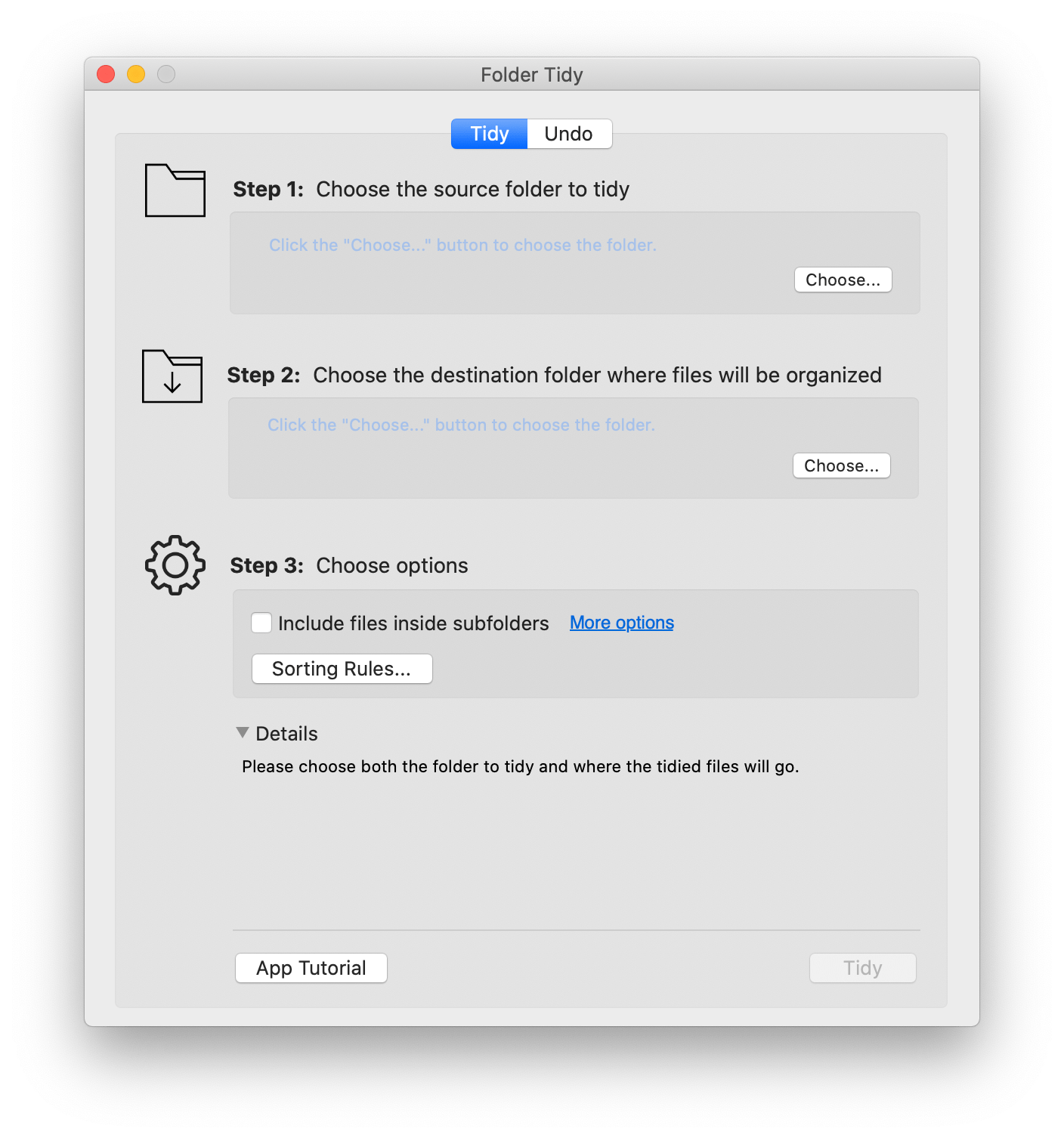Collapse the Details disclosure triangle
Image resolution: width=1064 pixels, height=1138 pixels.
[x=243, y=732]
